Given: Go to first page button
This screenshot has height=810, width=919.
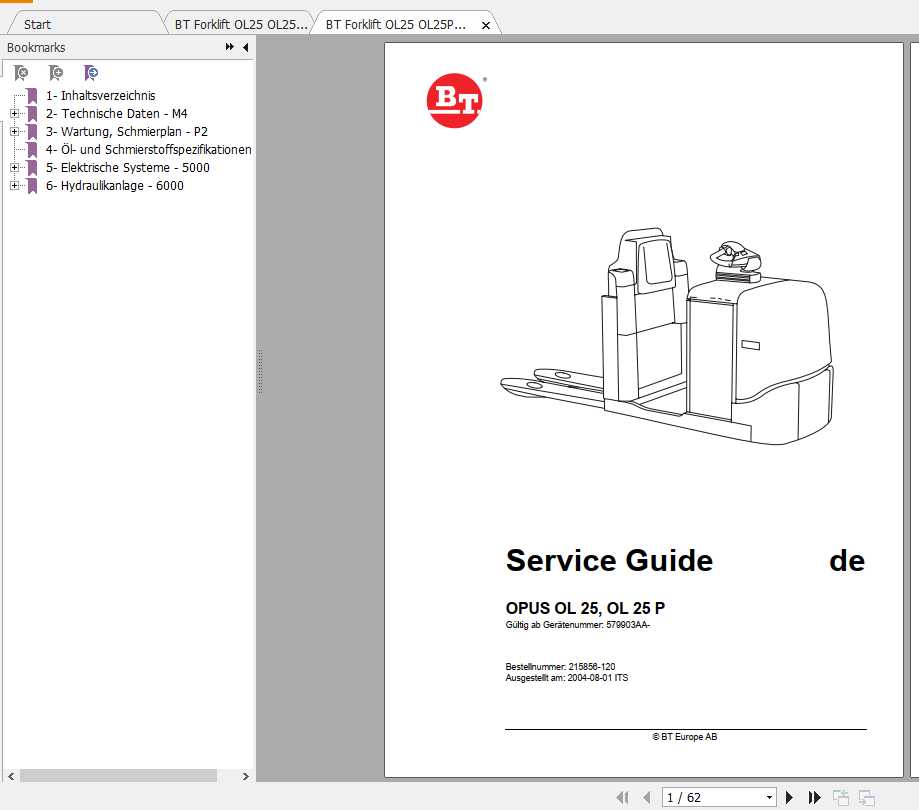Looking at the screenshot, I should coord(622,797).
